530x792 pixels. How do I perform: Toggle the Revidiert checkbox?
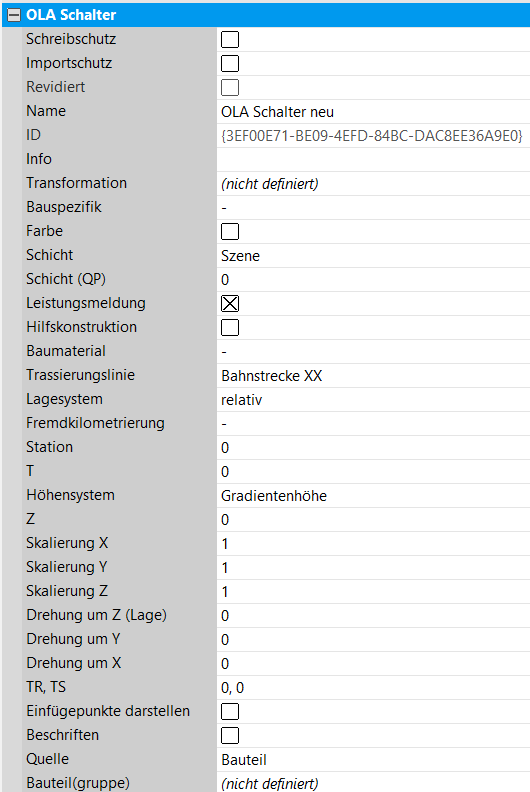pyautogui.click(x=230, y=87)
